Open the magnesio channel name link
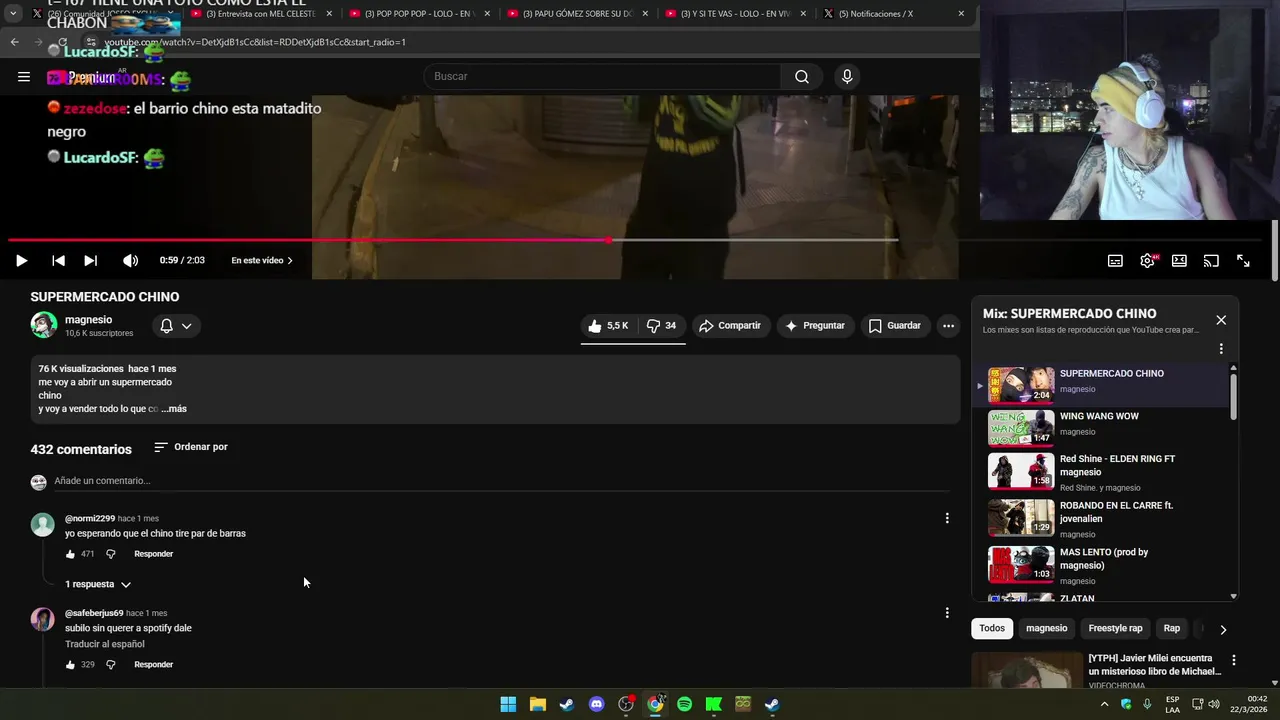This screenshot has width=1280, height=720. coord(88,320)
